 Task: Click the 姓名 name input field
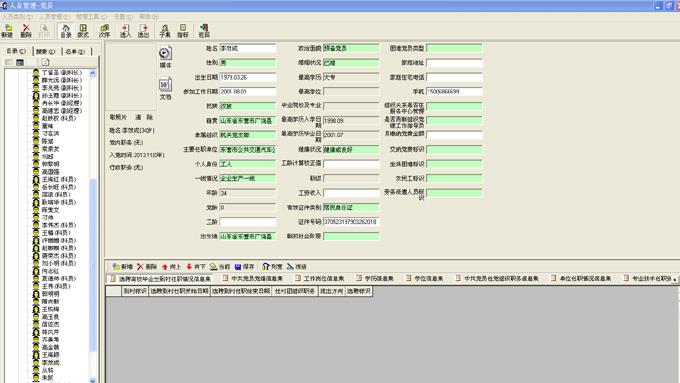pyautogui.click(x=248, y=48)
